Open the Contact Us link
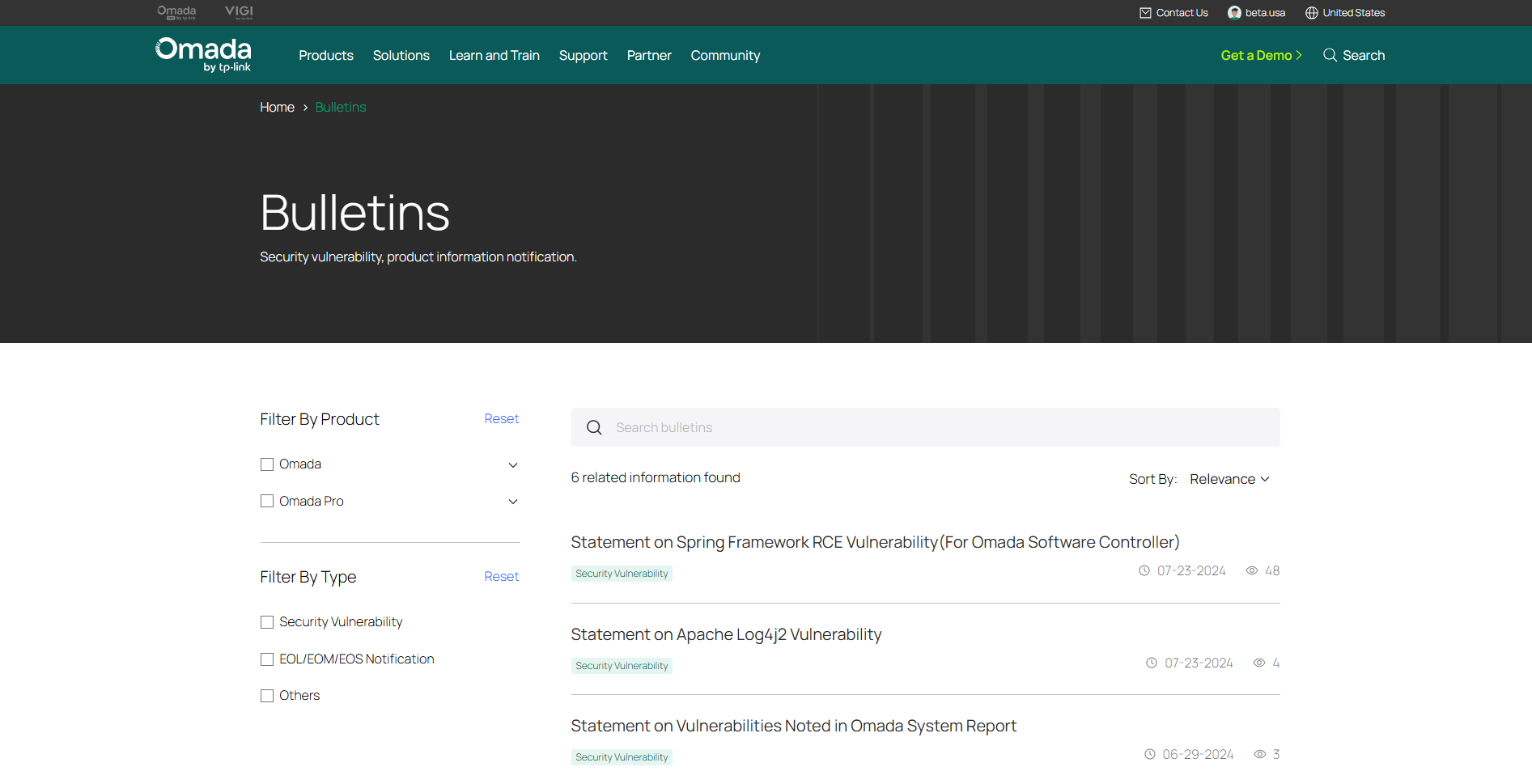Image resolution: width=1532 pixels, height=784 pixels. 1173,13
